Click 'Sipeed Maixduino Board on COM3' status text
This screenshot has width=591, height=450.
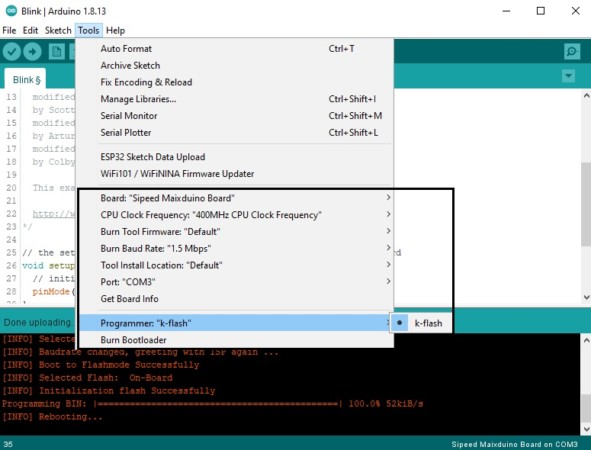[514, 444]
